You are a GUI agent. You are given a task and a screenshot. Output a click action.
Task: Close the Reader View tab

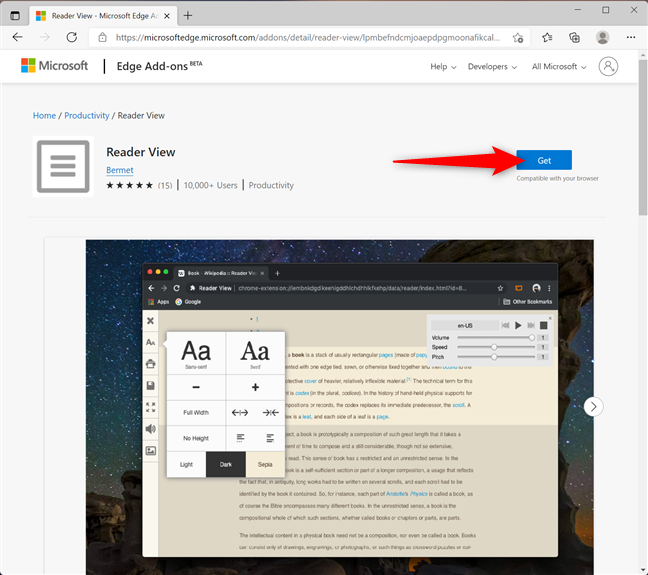point(167,16)
